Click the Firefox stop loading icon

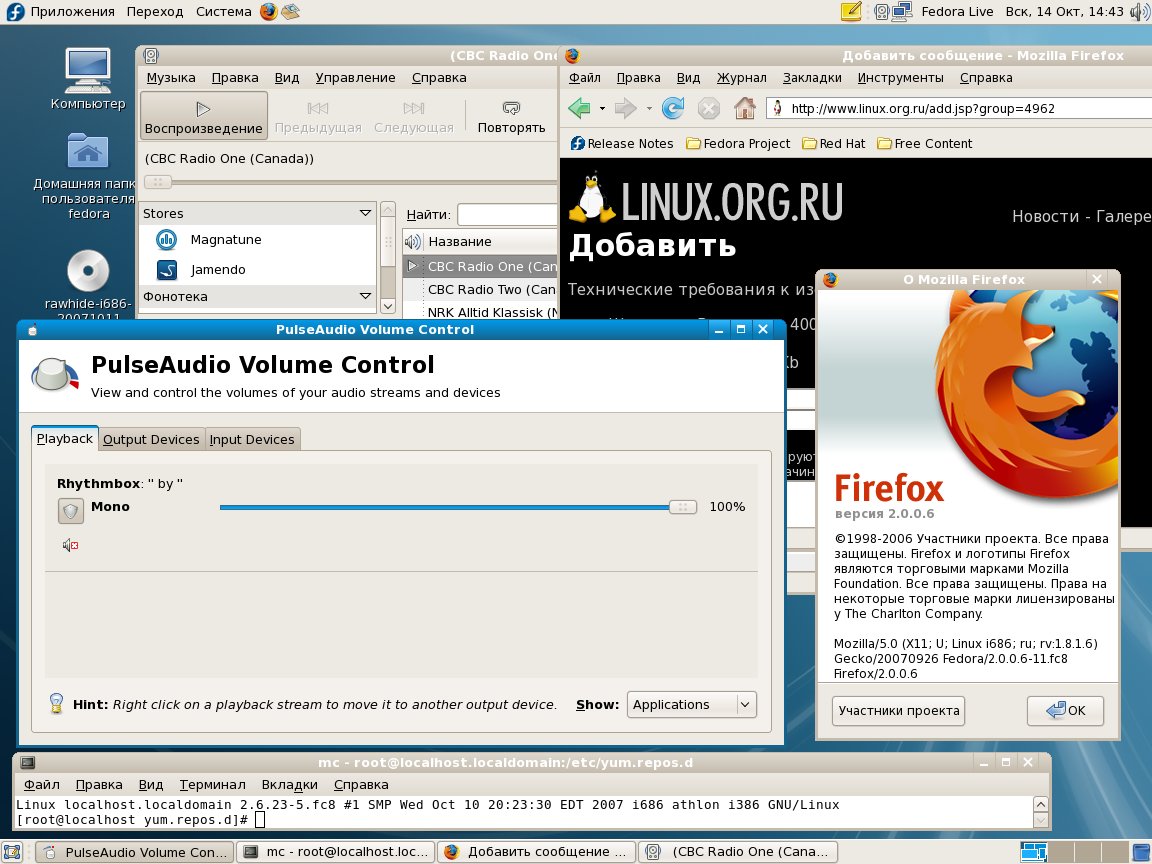[708, 109]
